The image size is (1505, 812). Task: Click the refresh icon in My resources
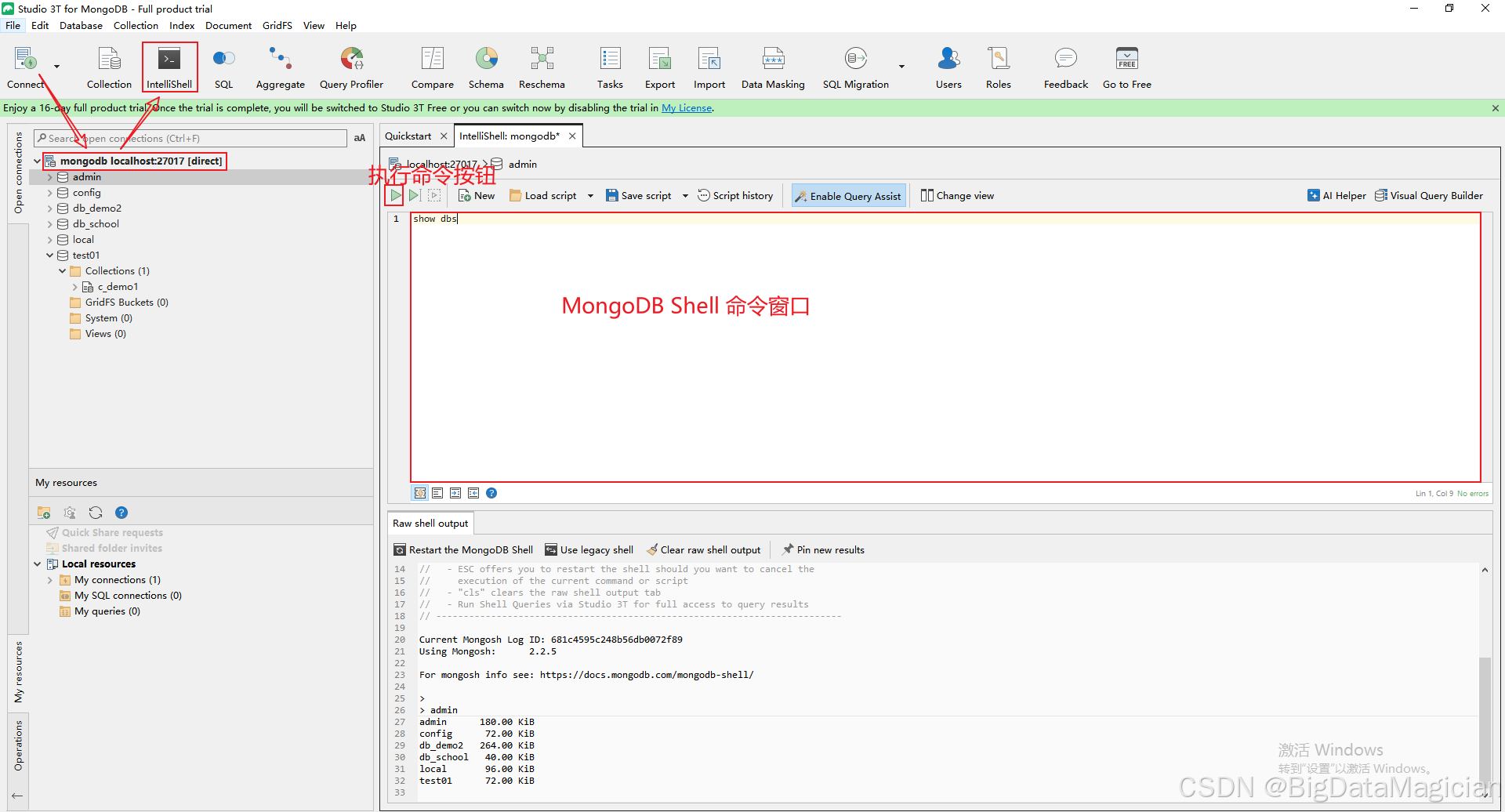pyautogui.click(x=96, y=513)
